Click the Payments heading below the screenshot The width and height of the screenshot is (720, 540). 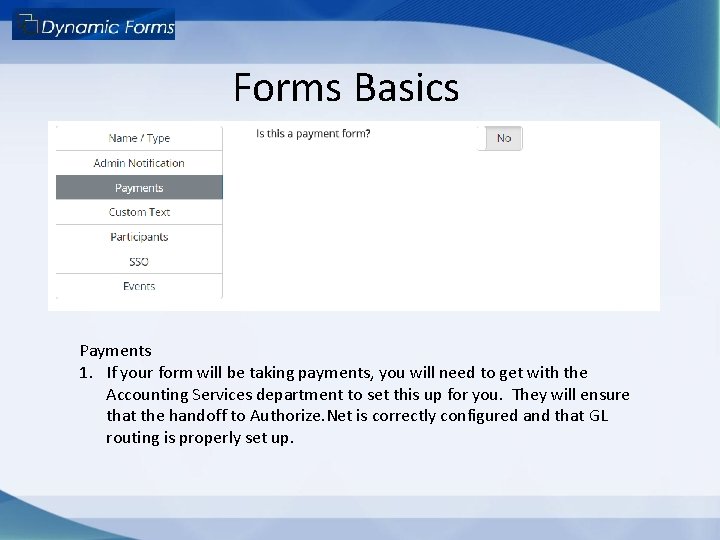[116, 351]
